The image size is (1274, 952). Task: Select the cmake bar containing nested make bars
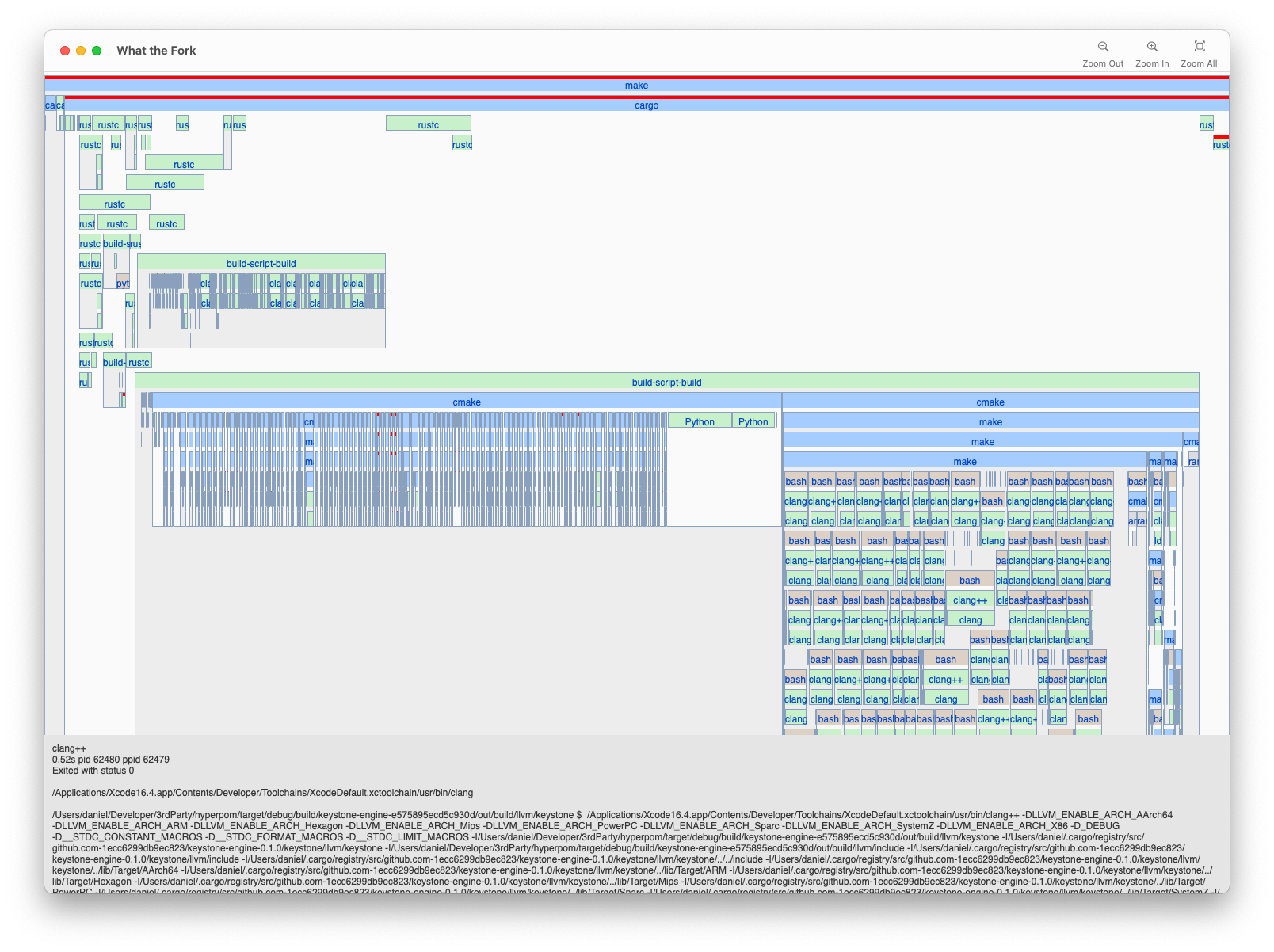(990, 402)
